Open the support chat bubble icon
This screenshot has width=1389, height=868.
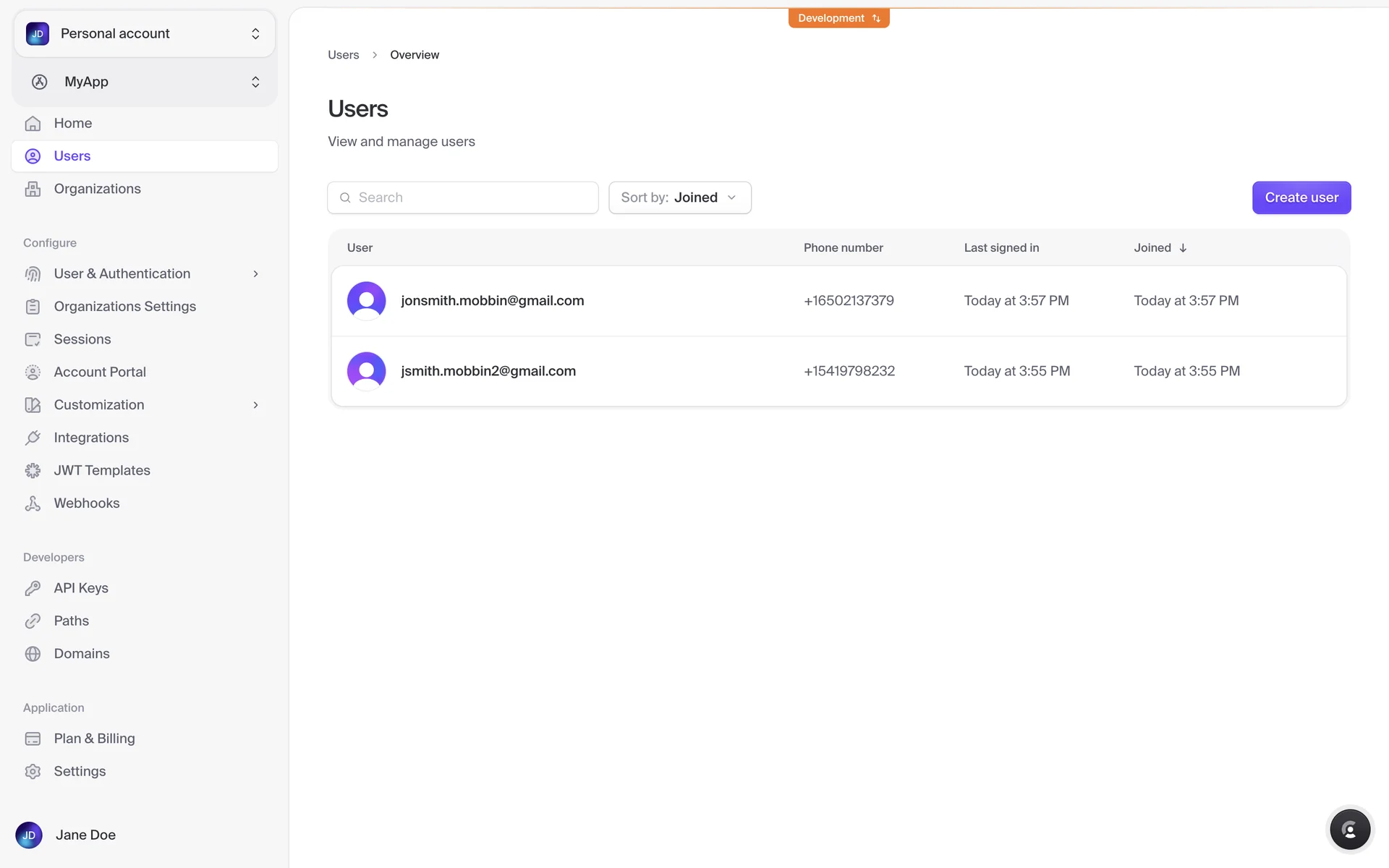1349,830
